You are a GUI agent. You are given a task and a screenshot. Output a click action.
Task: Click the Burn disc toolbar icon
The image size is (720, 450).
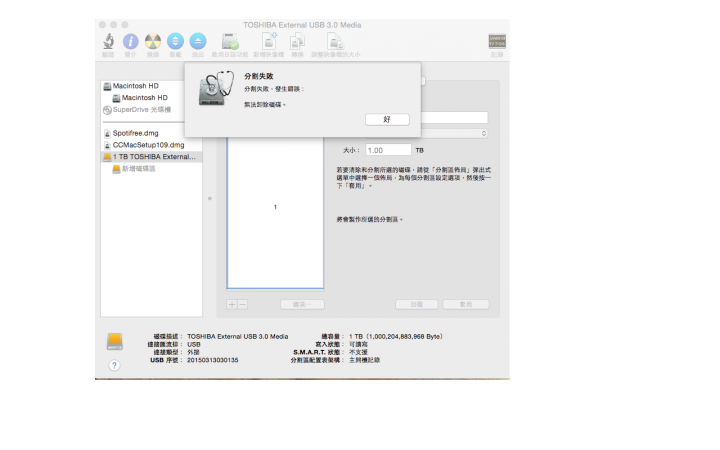153,41
